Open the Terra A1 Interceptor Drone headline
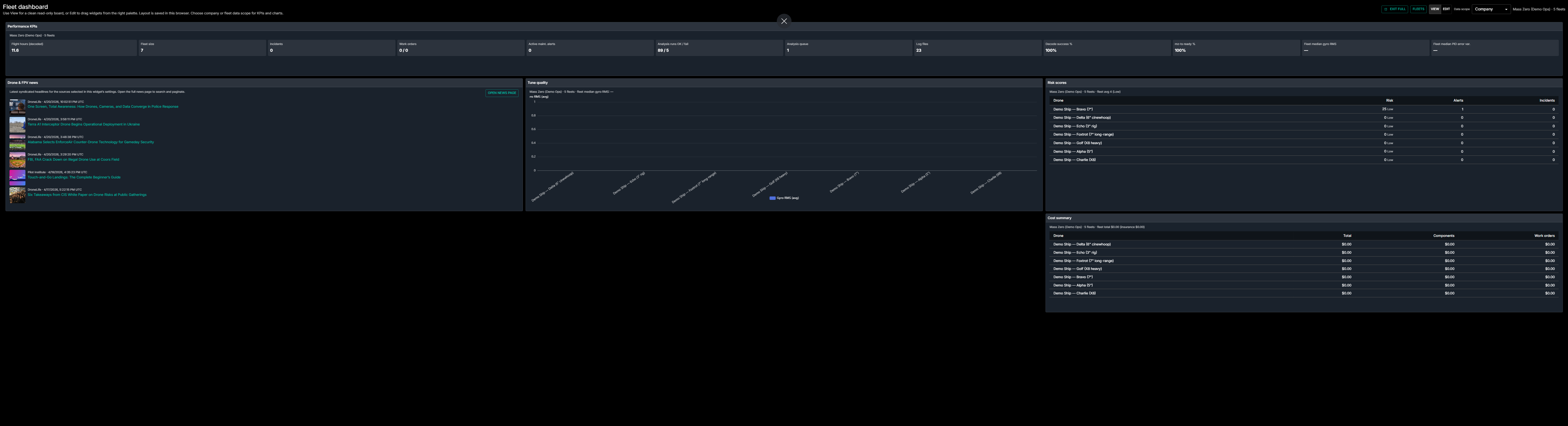1568x426 pixels. pos(83,124)
